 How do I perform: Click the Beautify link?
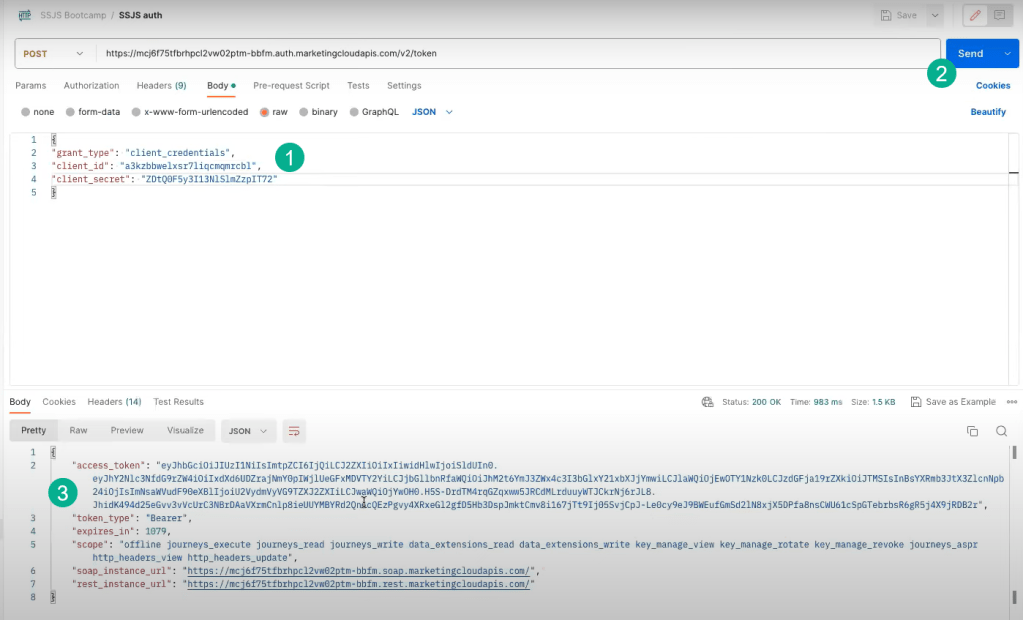click(x=988, y=112)
